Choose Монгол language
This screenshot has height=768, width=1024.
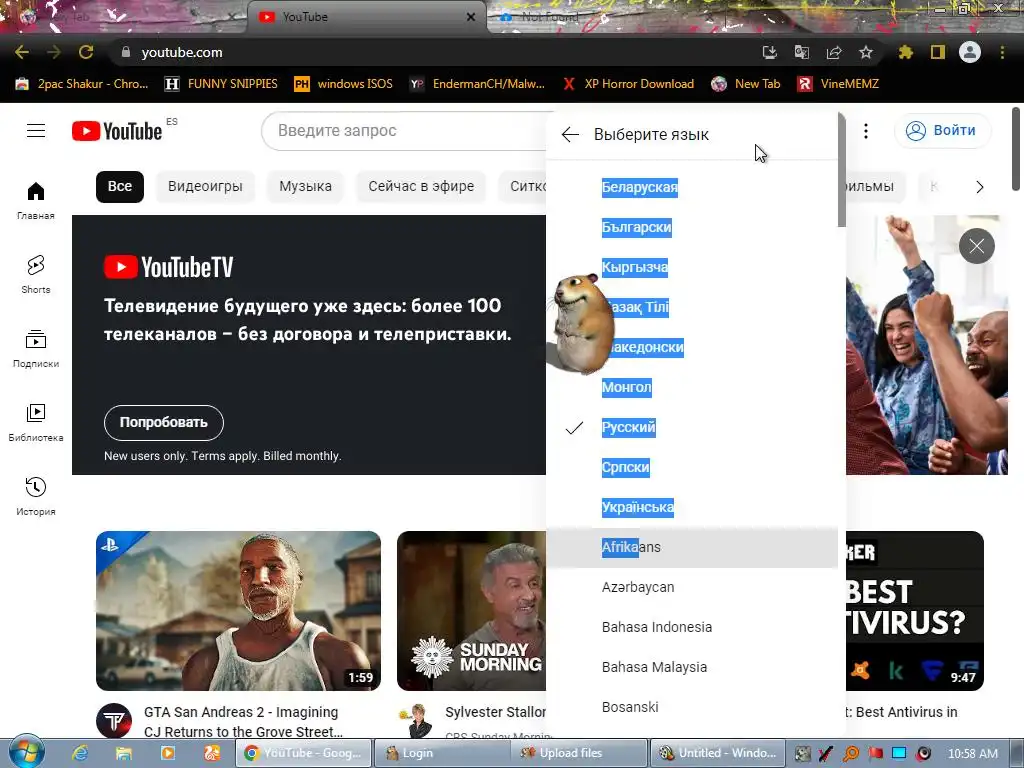pyautogui.click(x=692, y=387)
